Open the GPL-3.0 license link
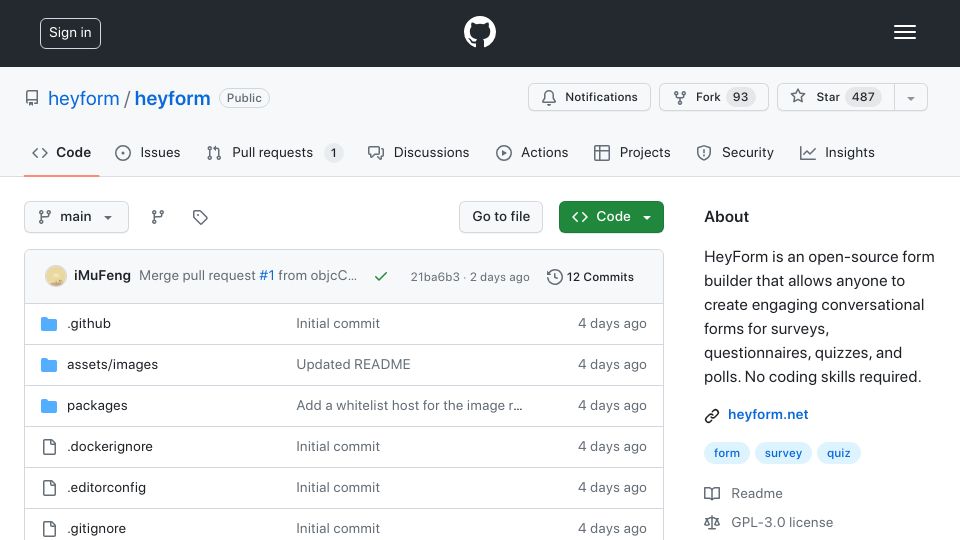 (782, 522)
